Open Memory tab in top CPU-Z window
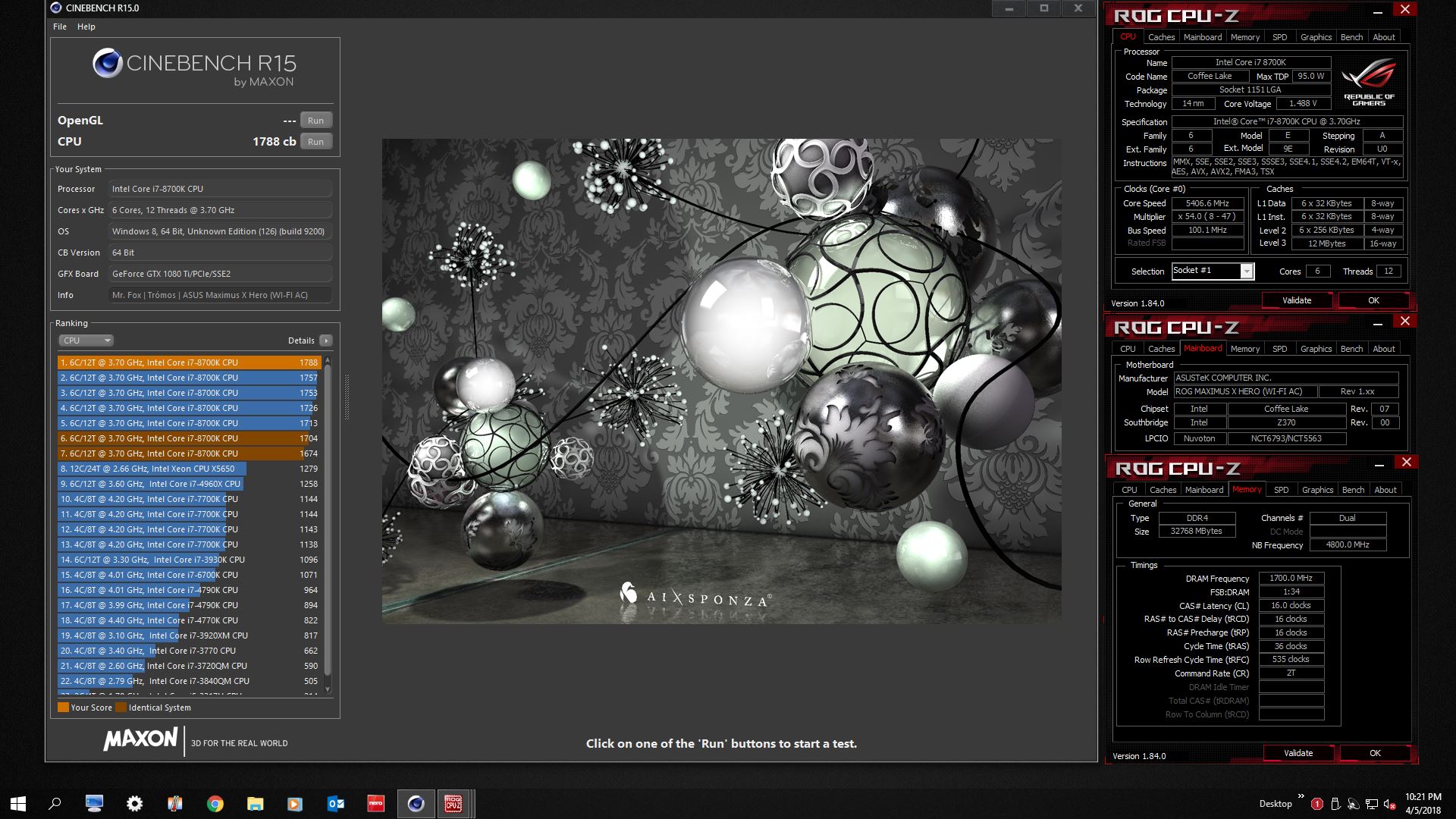Viewport: 1456px width, 819px height. pyautogui.click(x=1245, y=37)
